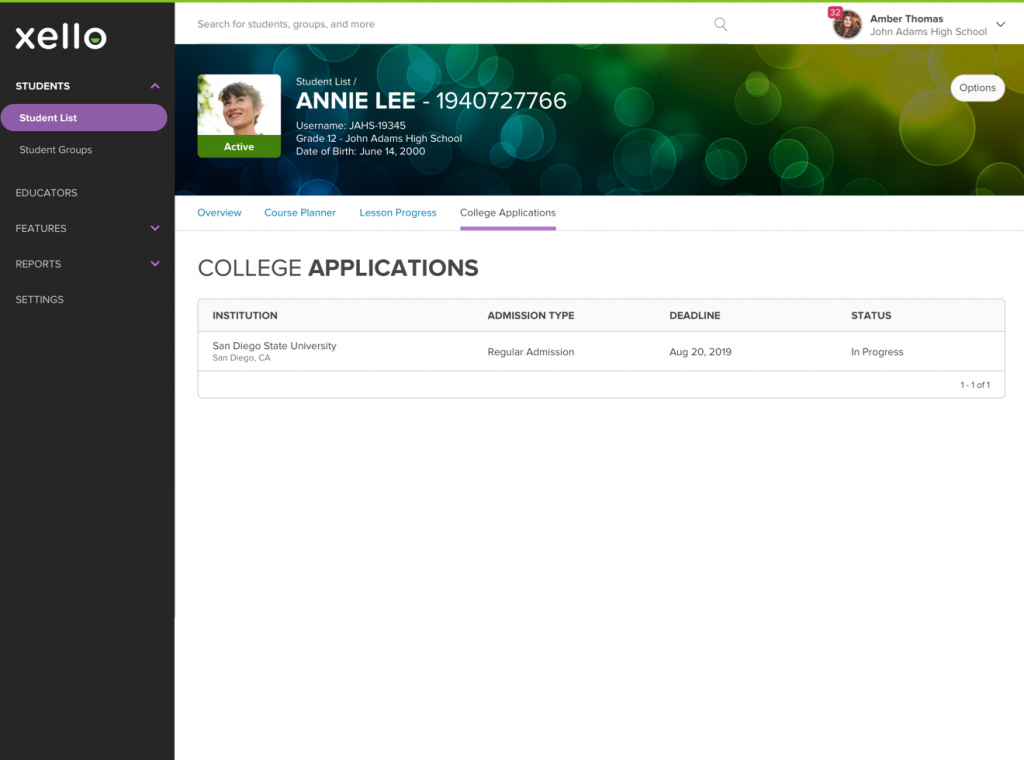Image resolution: width=1024 pixels, height=760 pixels.
Task: Open SETTINGS from the sidebar
Action: (x=39, y=299)
